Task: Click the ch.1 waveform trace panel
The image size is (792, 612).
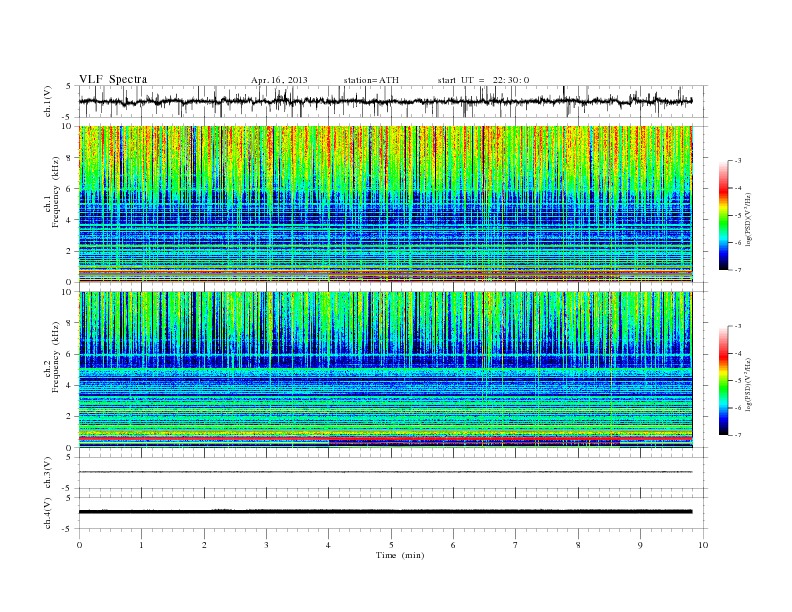Action: (392, 101)
